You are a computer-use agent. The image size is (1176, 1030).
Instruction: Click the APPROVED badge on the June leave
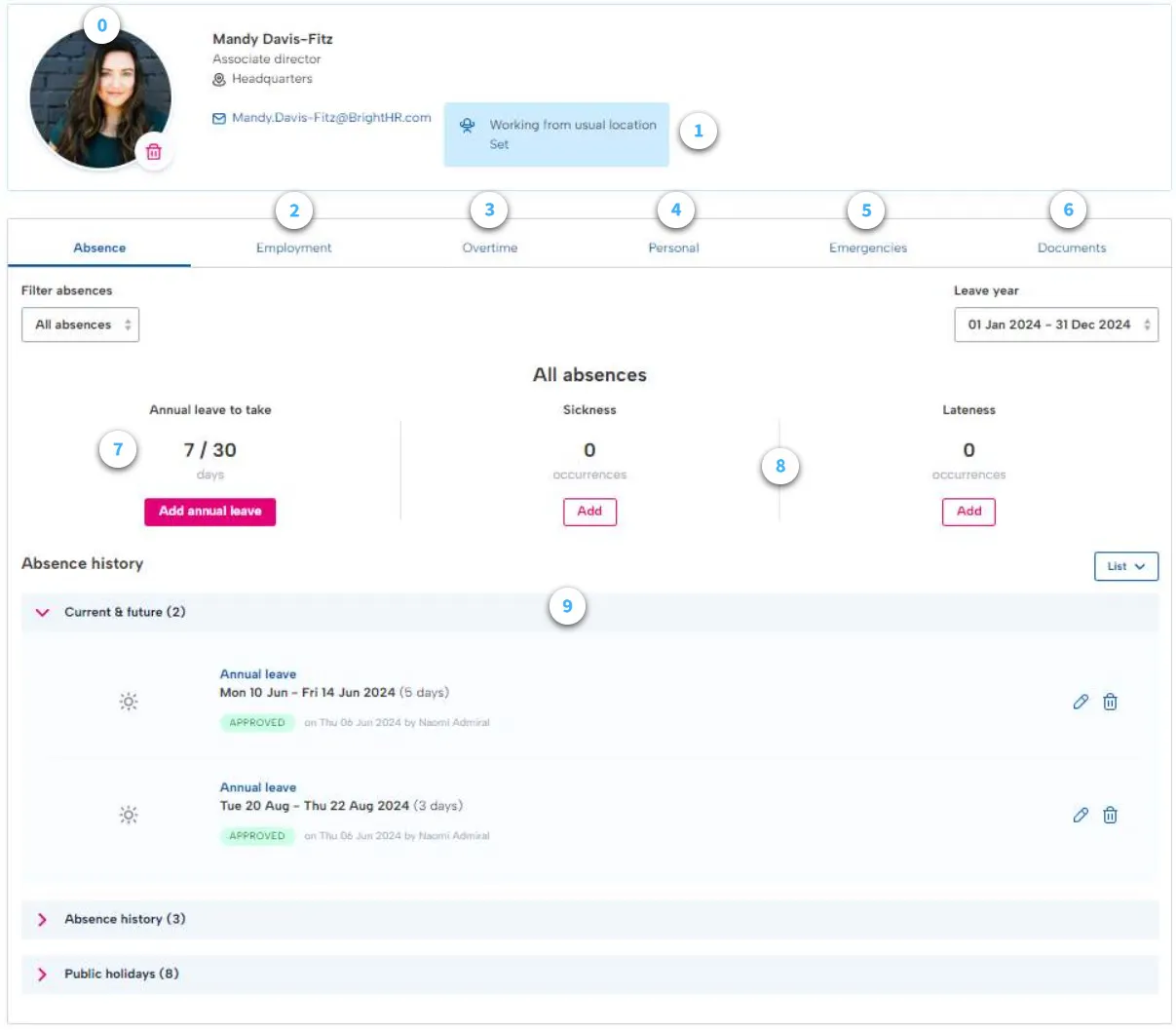[x=257, y=722]
